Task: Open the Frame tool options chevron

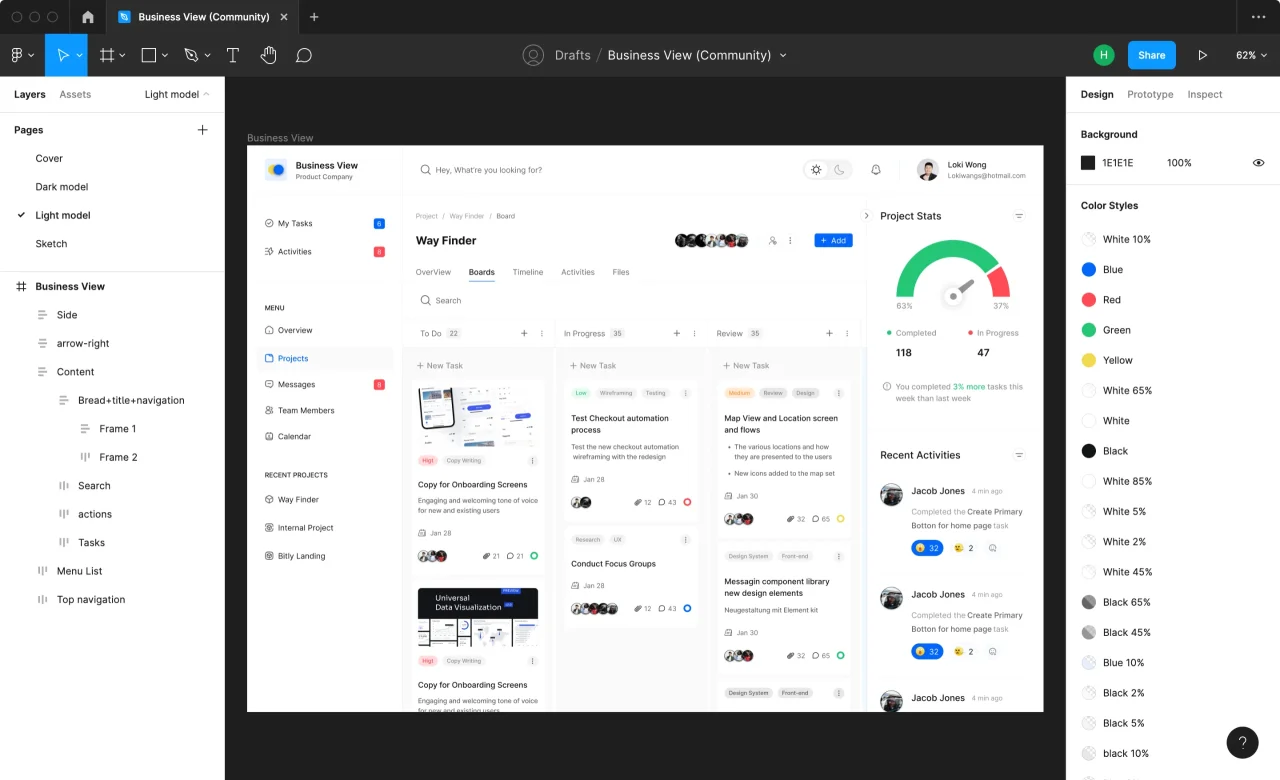Action: click(x=122, y=56)
